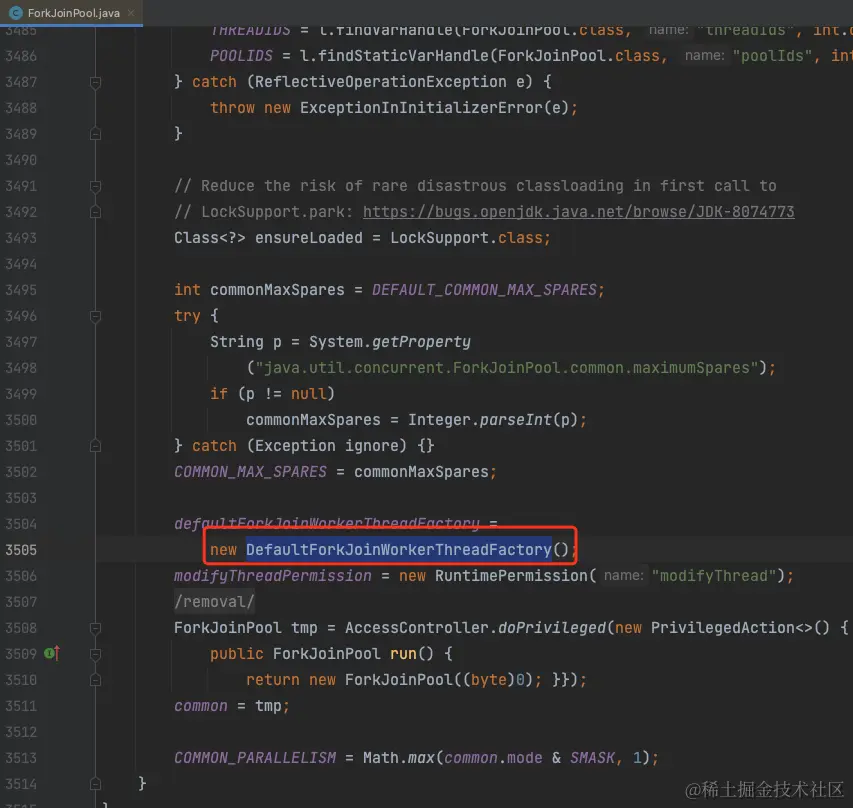This screenshot has height=808, width=853.
Task: Close the ForkJoinPool.java editor tab
Action: (131, 13)
